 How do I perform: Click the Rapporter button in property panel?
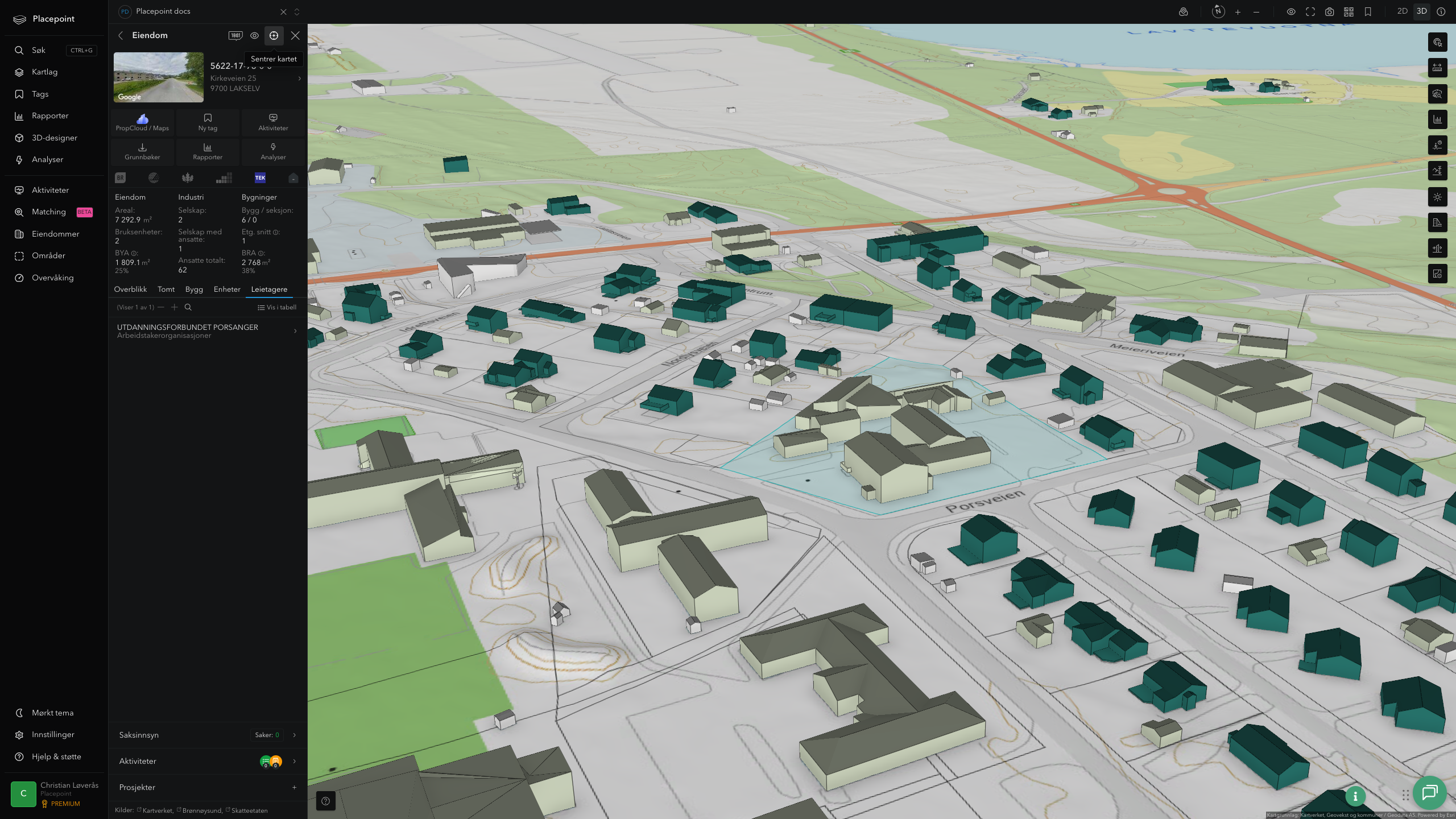pos(208,151)
